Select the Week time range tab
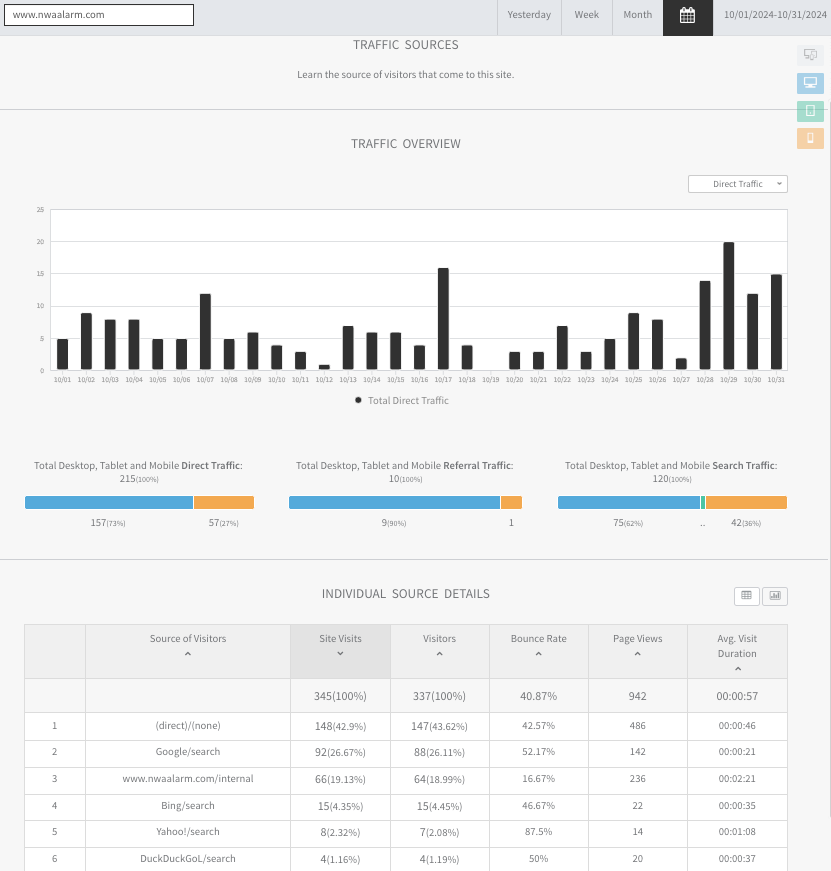 pyautogui.click(x=587, y=15)
